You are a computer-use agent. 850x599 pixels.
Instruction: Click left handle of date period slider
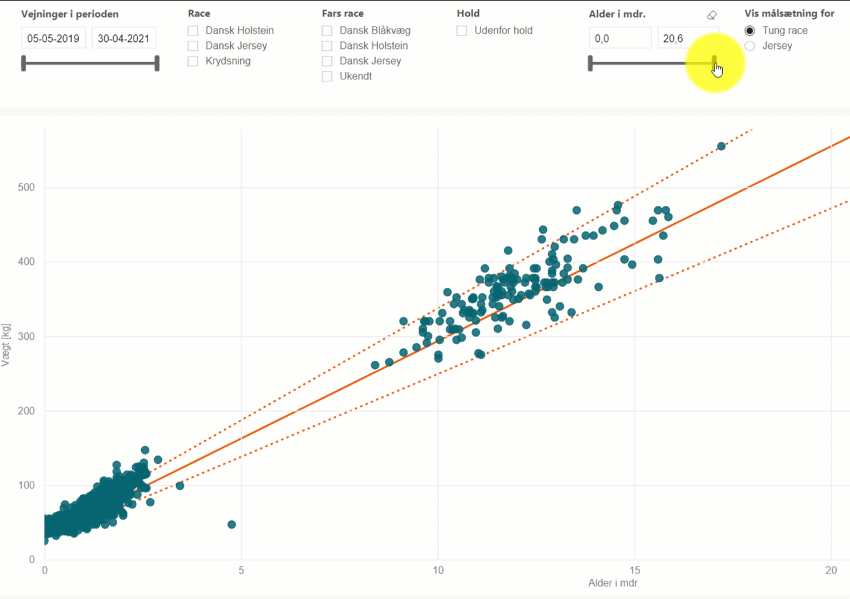[x=23, y=64]
